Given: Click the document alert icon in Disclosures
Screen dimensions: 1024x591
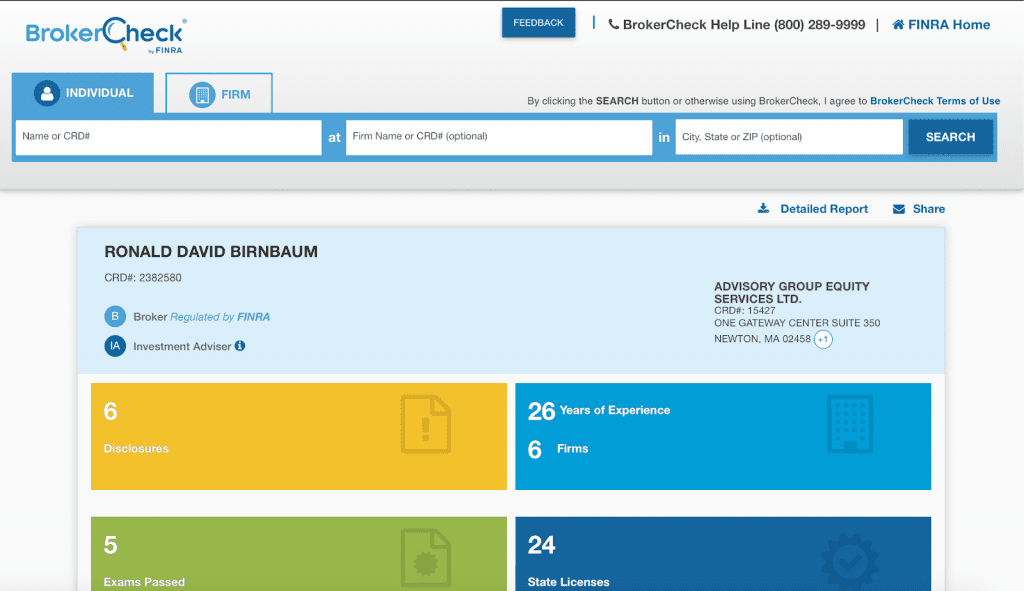Looking at the screenshot, I should [426, 424].
